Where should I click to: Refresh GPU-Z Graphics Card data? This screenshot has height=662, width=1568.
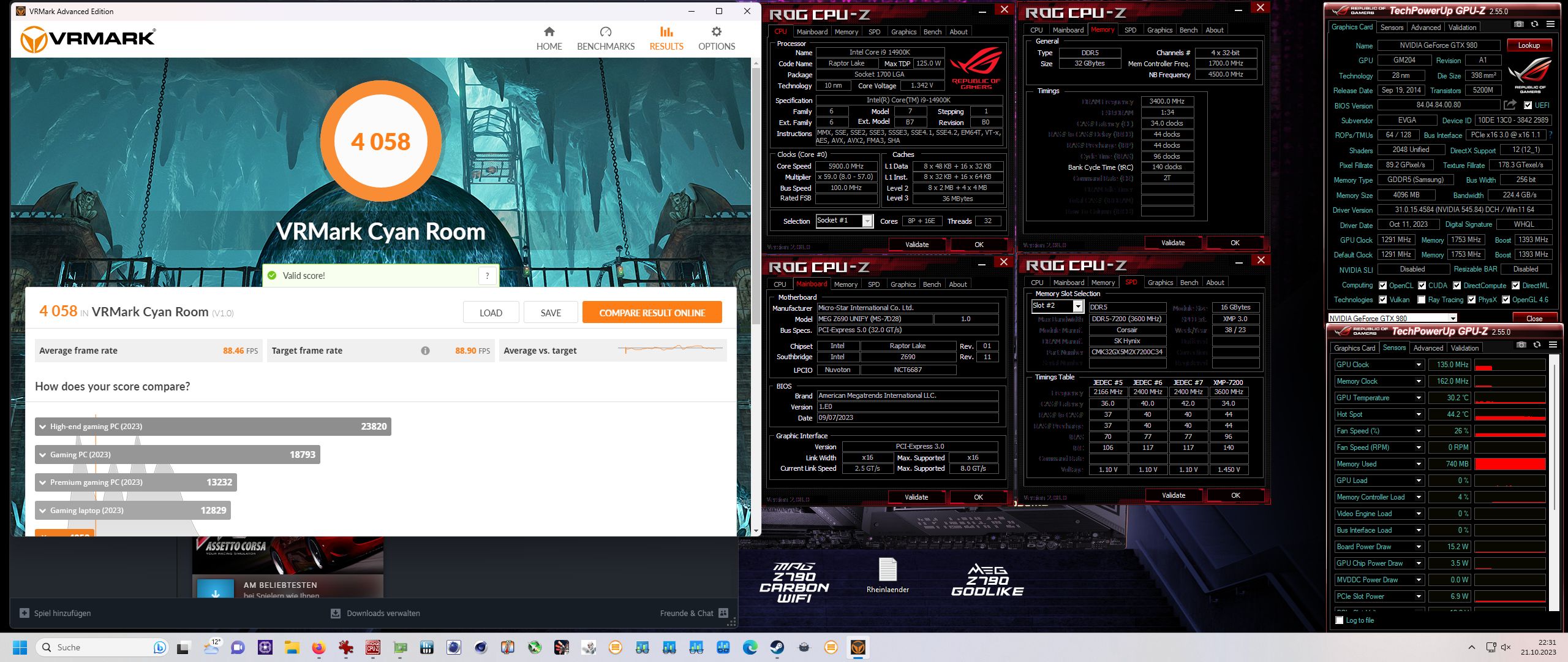pyautogui.click(x=1534, y=25)
